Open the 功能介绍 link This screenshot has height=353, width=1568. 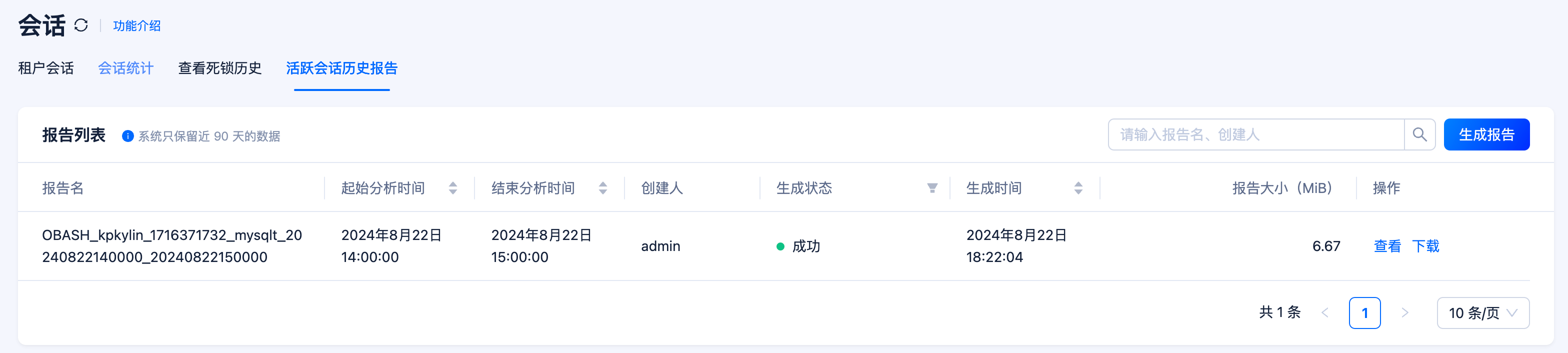coord(137,25)
